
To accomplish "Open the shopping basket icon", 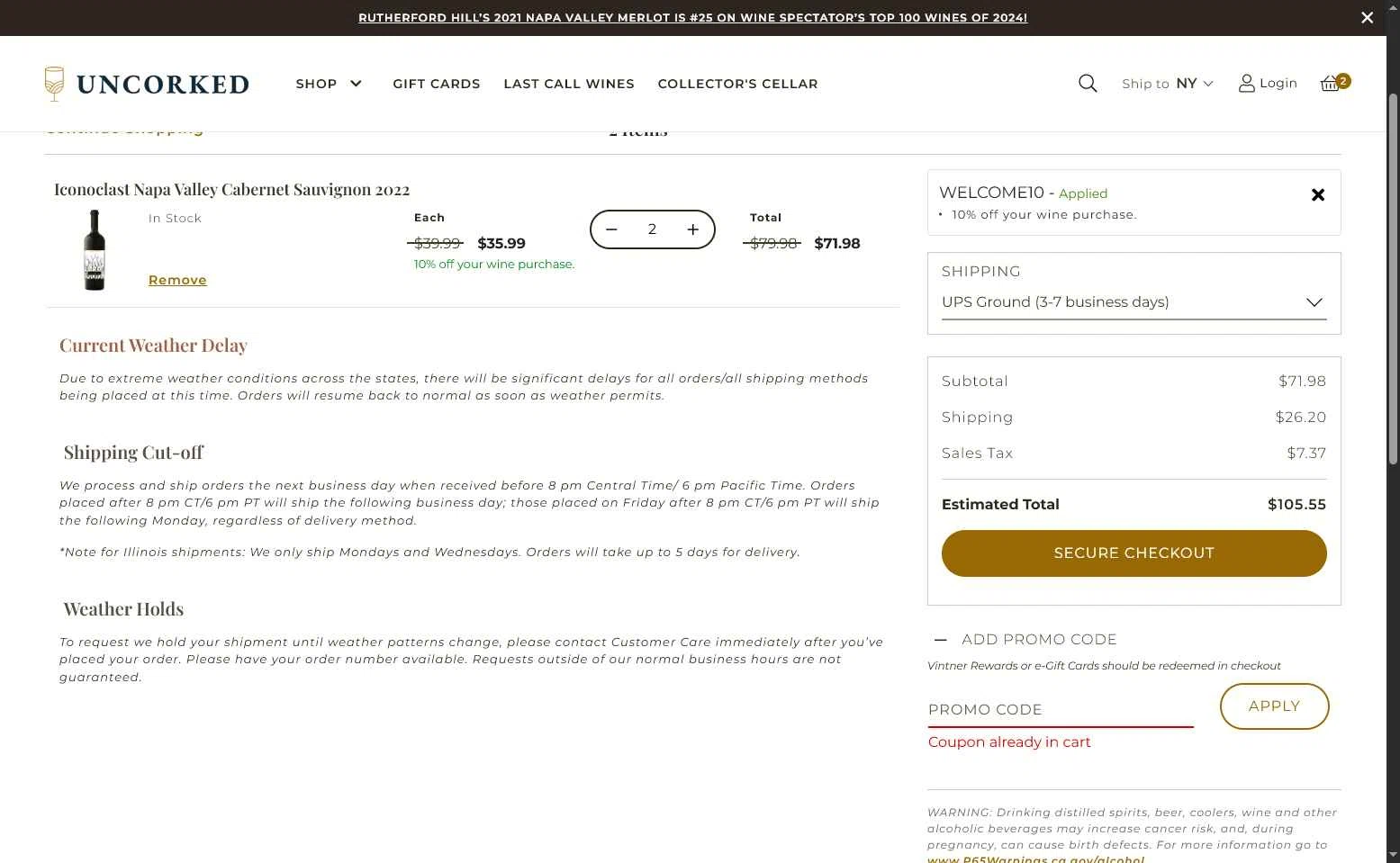I will pos(1330,84).
